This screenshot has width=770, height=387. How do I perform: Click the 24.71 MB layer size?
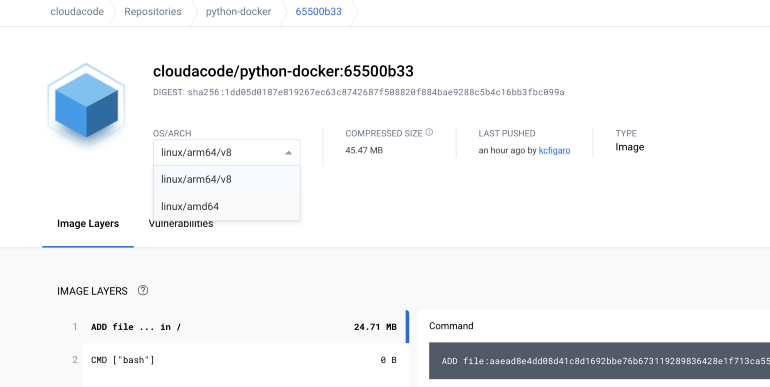(x=375, y=327)
